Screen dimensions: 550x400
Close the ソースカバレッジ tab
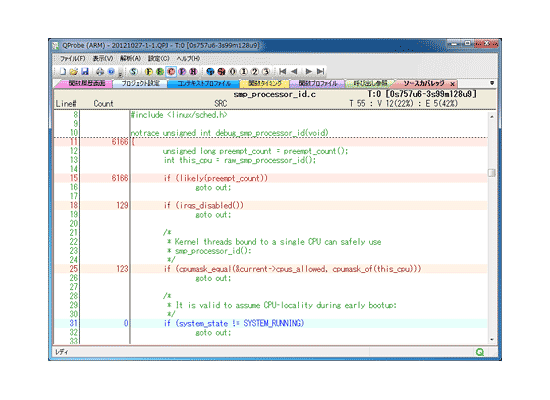click(x=452, y=84)
